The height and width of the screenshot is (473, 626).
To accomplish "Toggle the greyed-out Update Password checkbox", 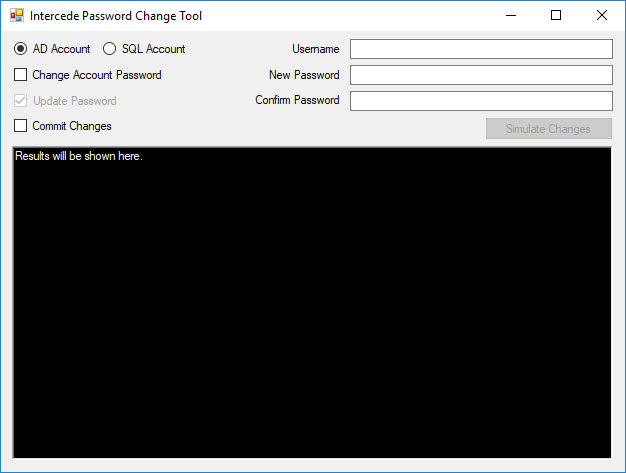I will click(20, 101).
